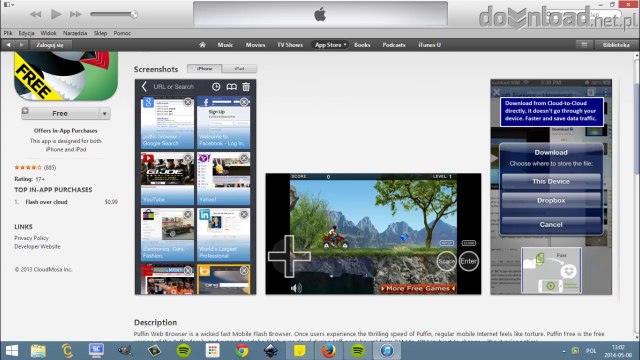This screenshot has width=640, height=360.
Task: Click the rewind playback button
Action: (36, 14)
